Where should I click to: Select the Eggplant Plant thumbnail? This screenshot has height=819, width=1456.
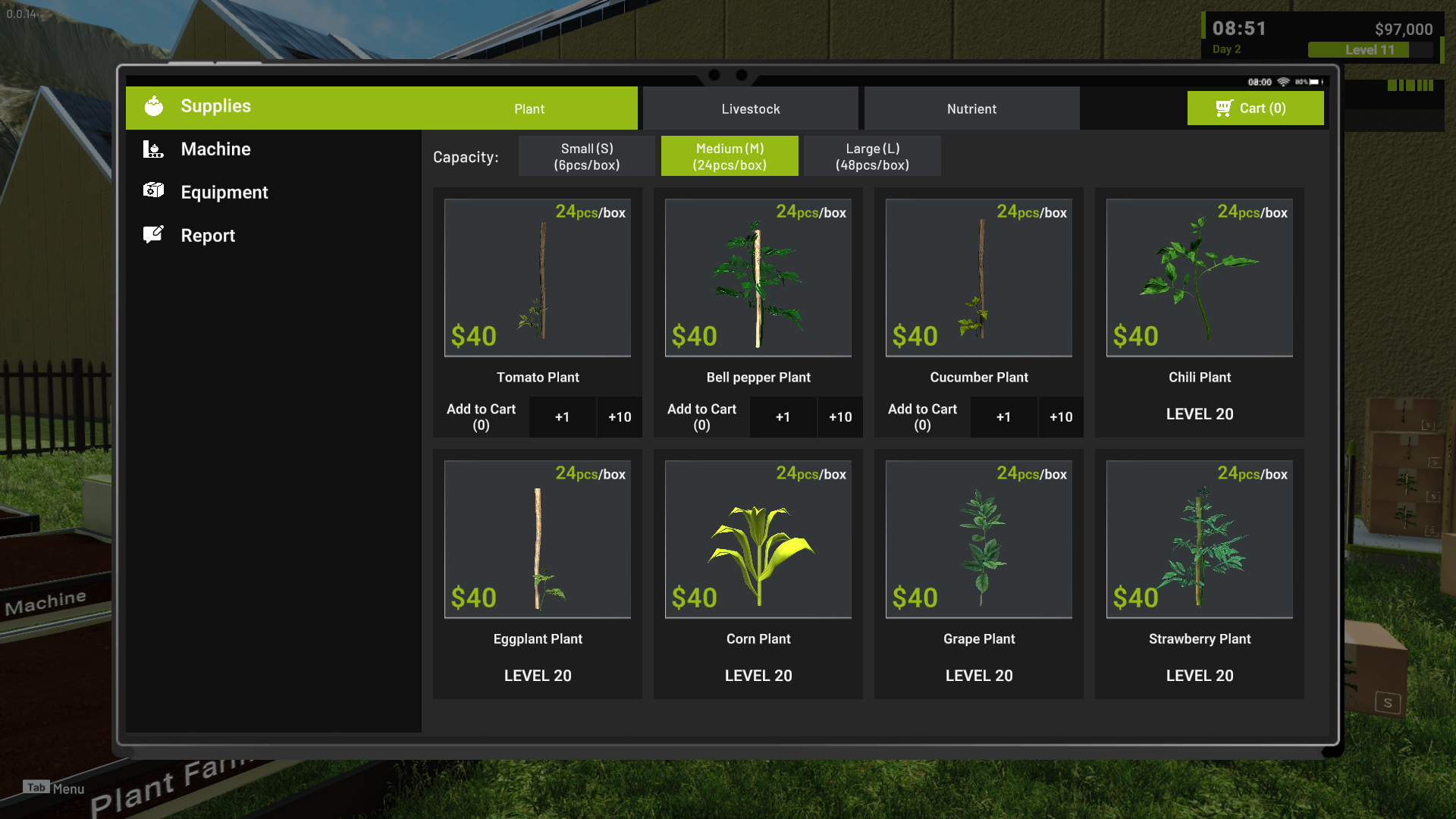[x=538, y=539]
